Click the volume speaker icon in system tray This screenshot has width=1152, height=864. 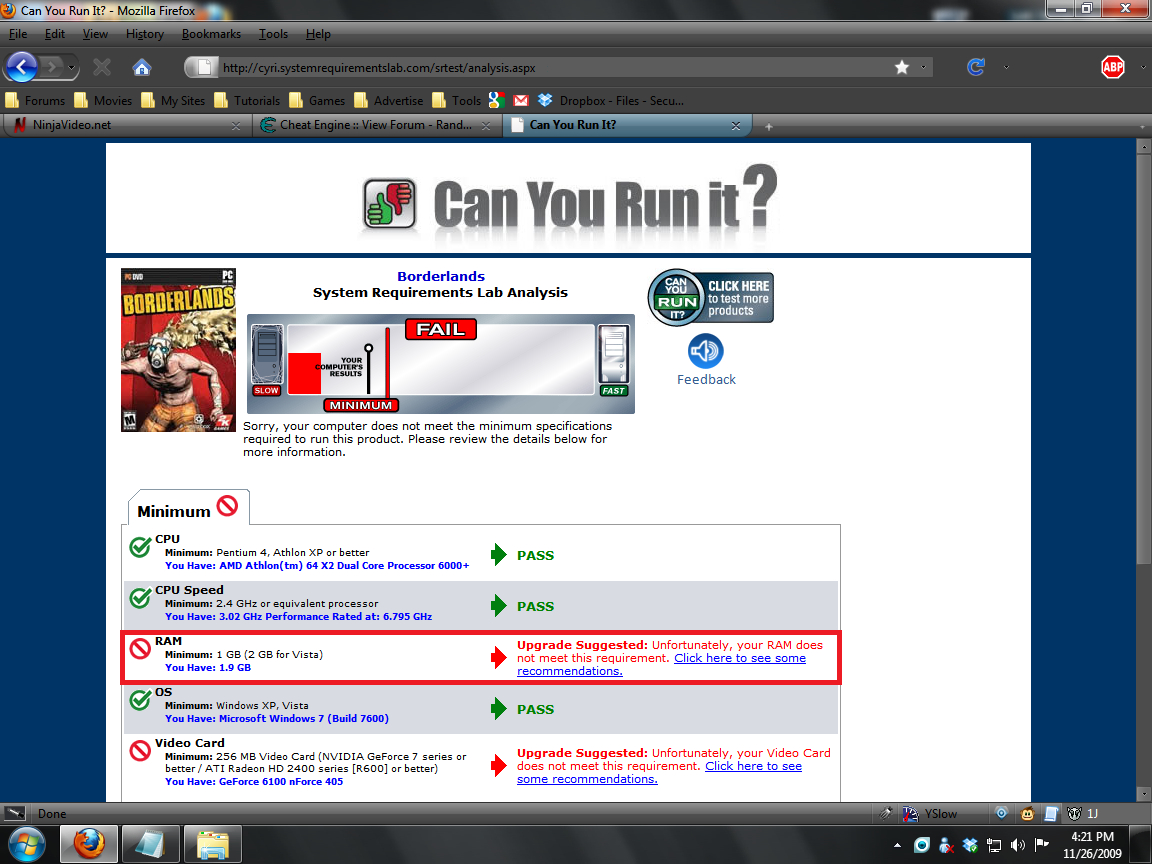[1018, 845]
